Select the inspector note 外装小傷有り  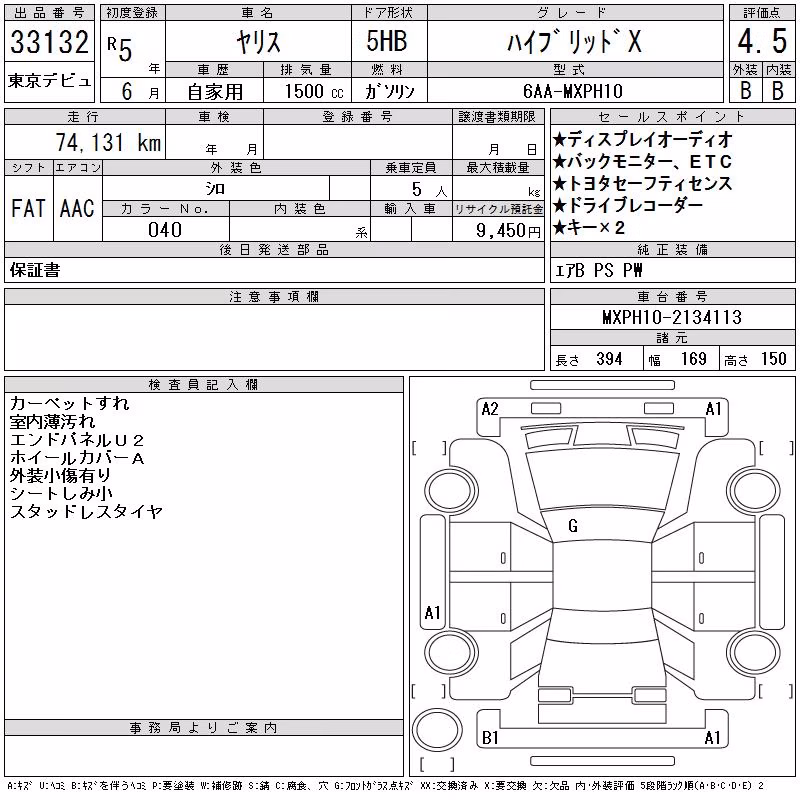(x=60, y=476)
